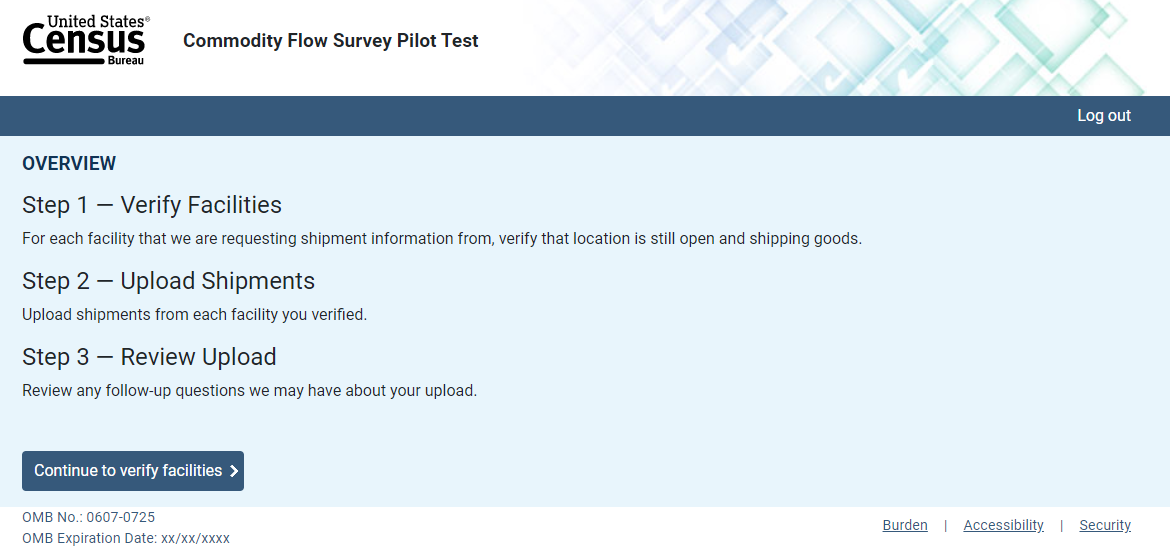1170x560 pixels.
Task: Click the Commodity Flow Survey Pilot Test title
Action: 330,41
